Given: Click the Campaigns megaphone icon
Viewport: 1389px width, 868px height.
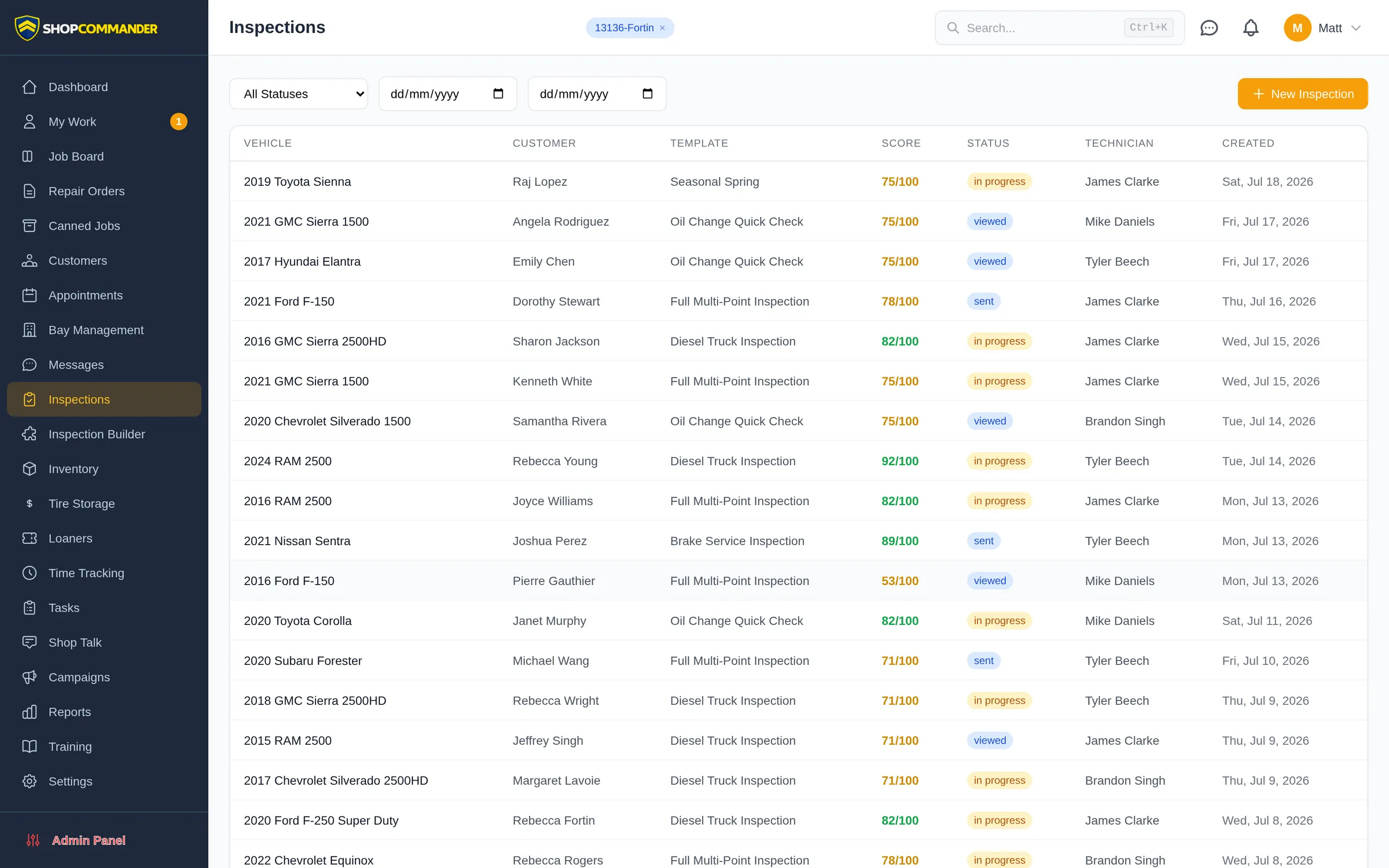Looking at the screenshot, I should pos(30,677).
